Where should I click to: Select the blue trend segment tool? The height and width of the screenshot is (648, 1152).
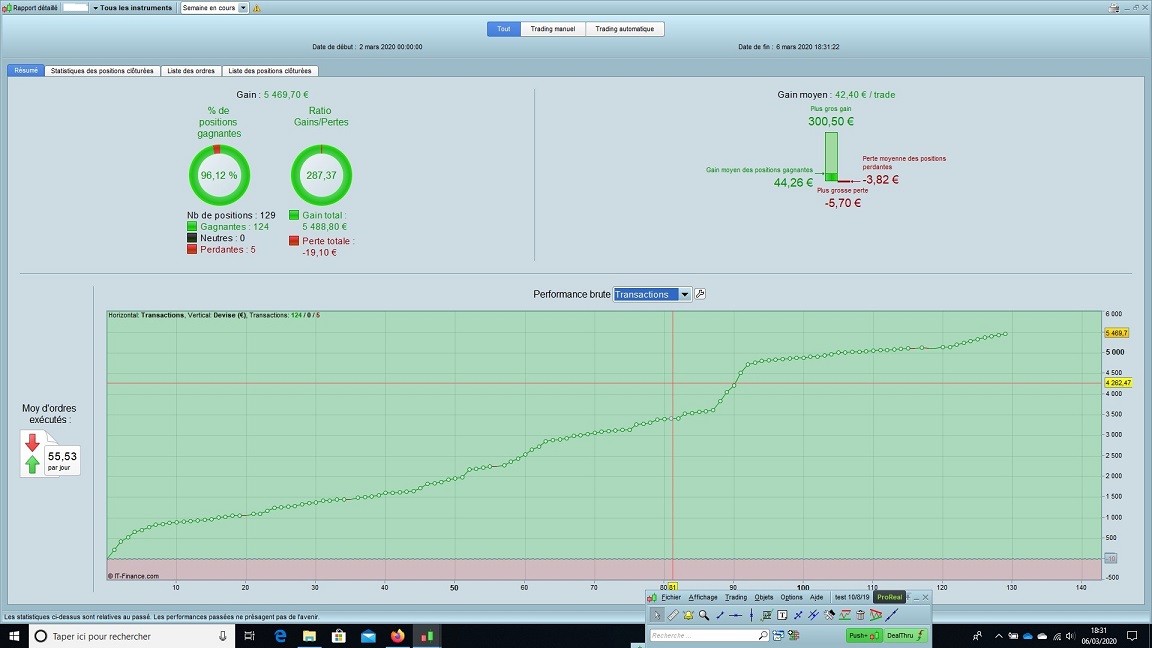892,615
